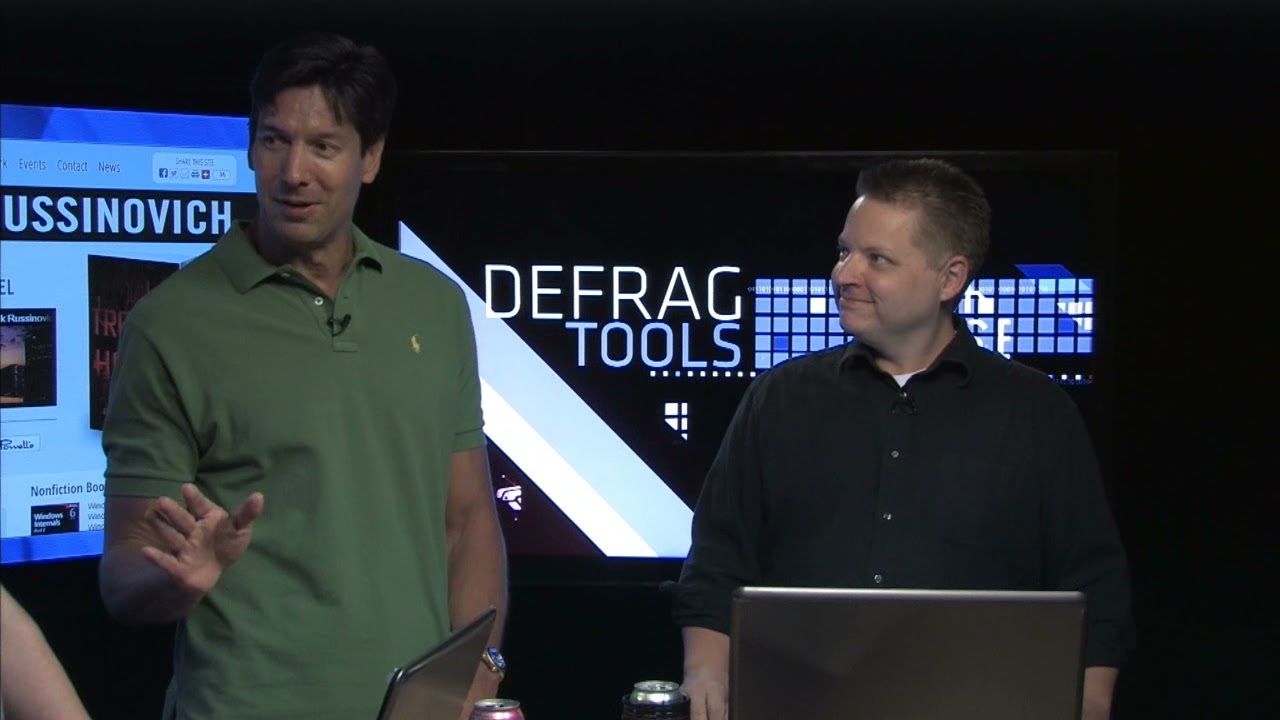
Task: Open the Contact page link
Action: 72,166
